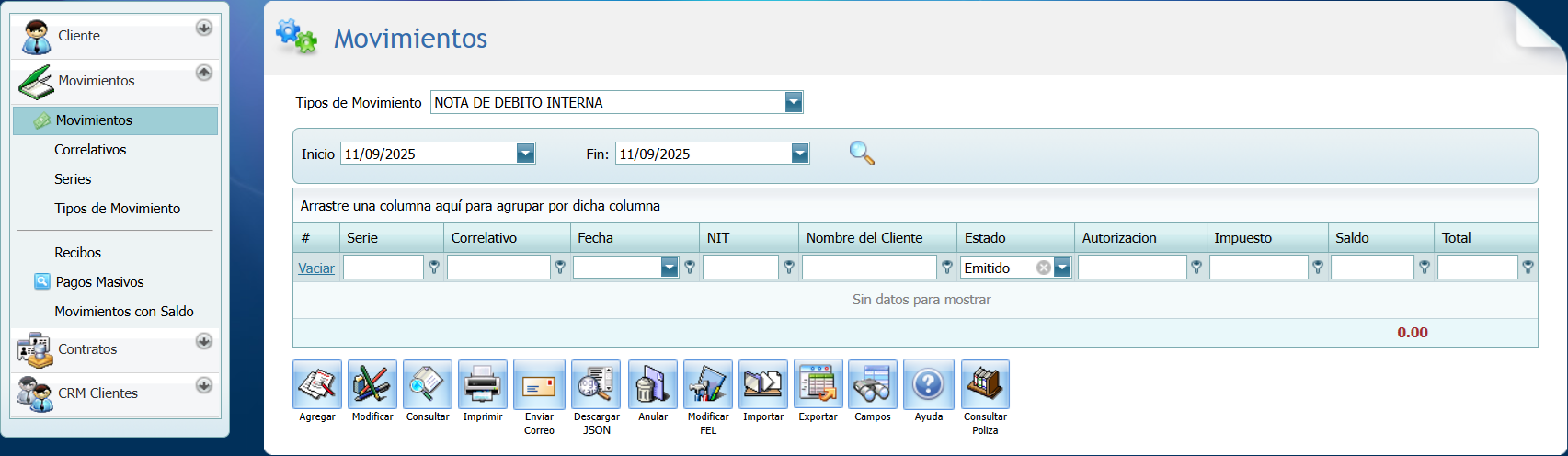
Task: Click the Enviar Correo envelope icon
Action: [x=539, y=384]
